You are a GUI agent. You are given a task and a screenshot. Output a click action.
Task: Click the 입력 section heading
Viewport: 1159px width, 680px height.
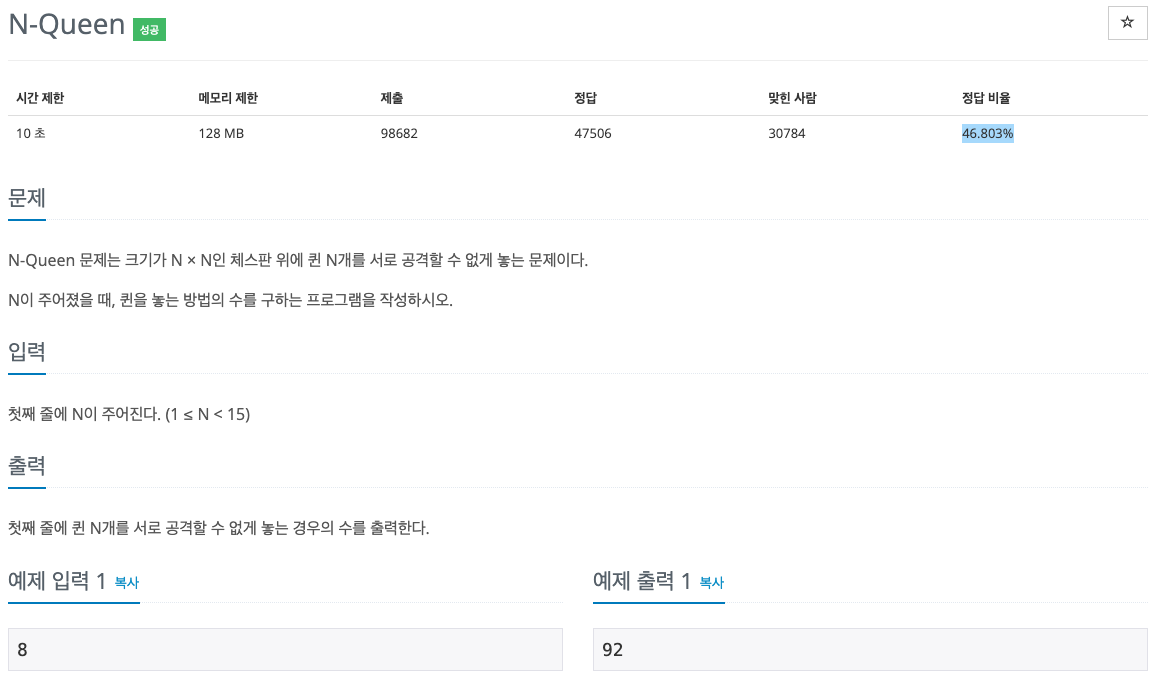point(27,351)
